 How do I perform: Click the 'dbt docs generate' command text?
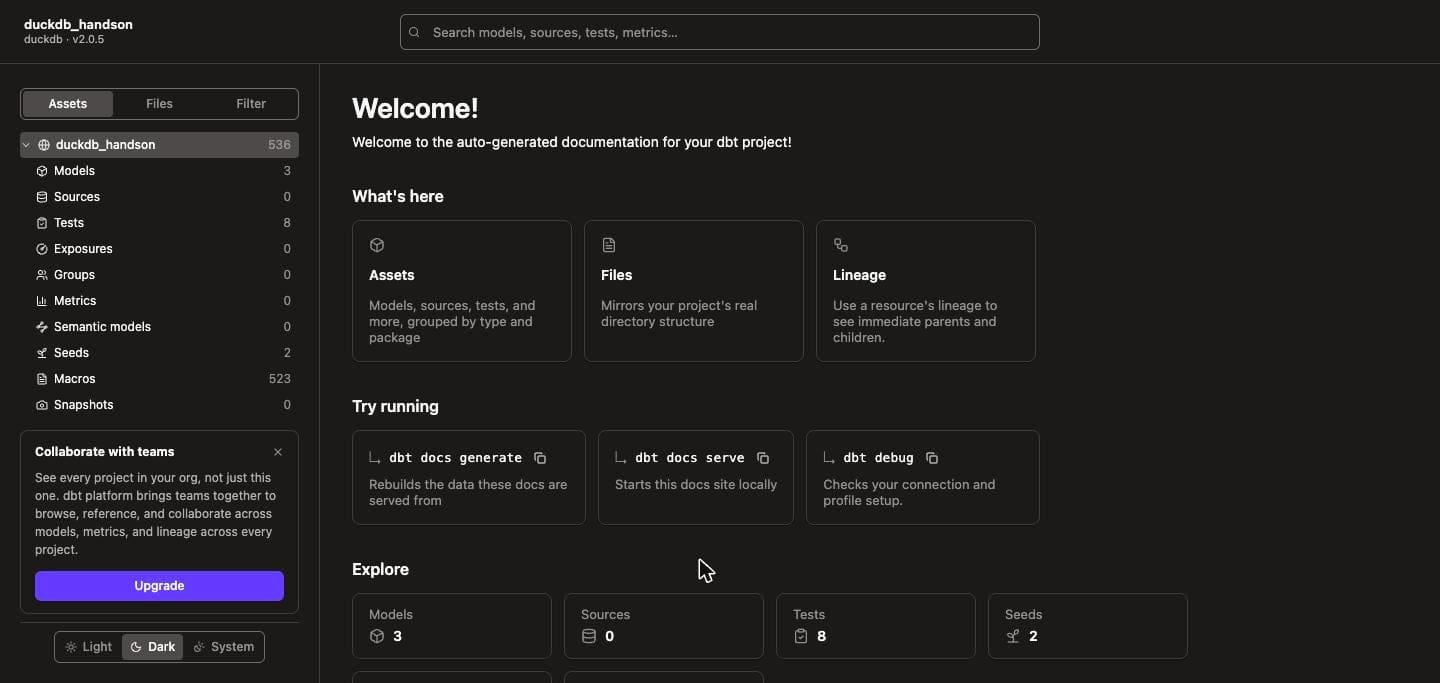[455, 458]
